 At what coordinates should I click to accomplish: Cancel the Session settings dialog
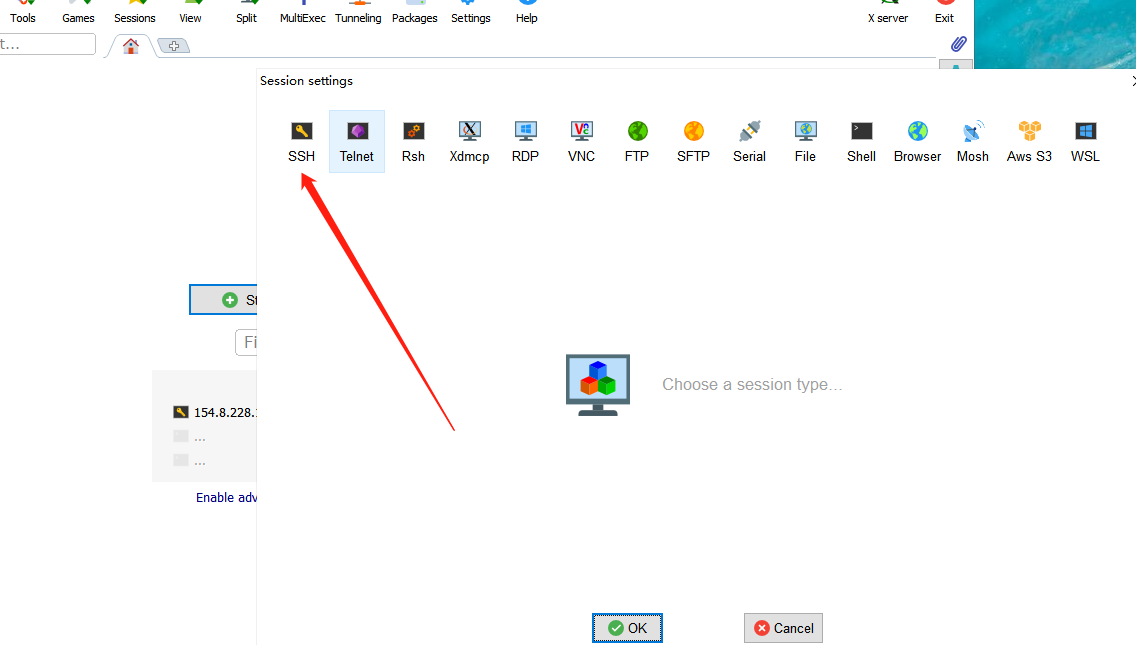pyautogui.click(x=783, y=628)
